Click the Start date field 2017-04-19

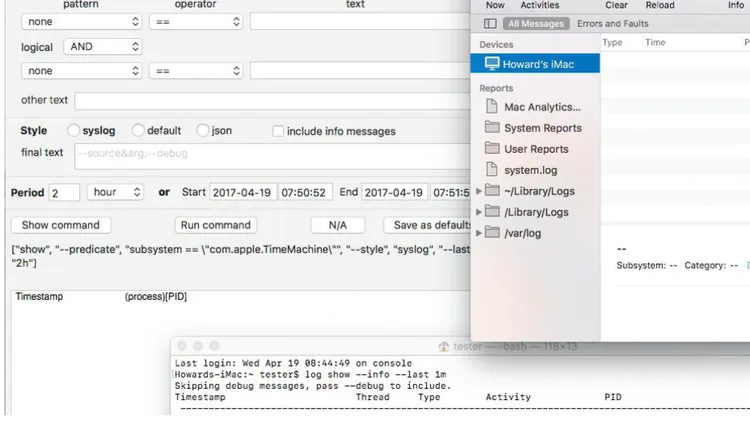click(243, 192)
